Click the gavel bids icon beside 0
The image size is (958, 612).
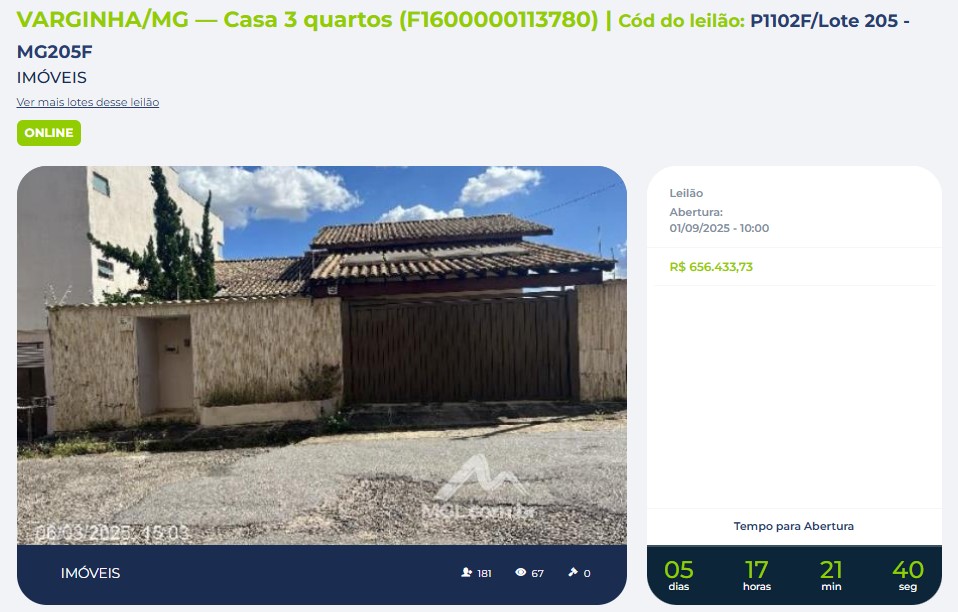click(573, 572)
